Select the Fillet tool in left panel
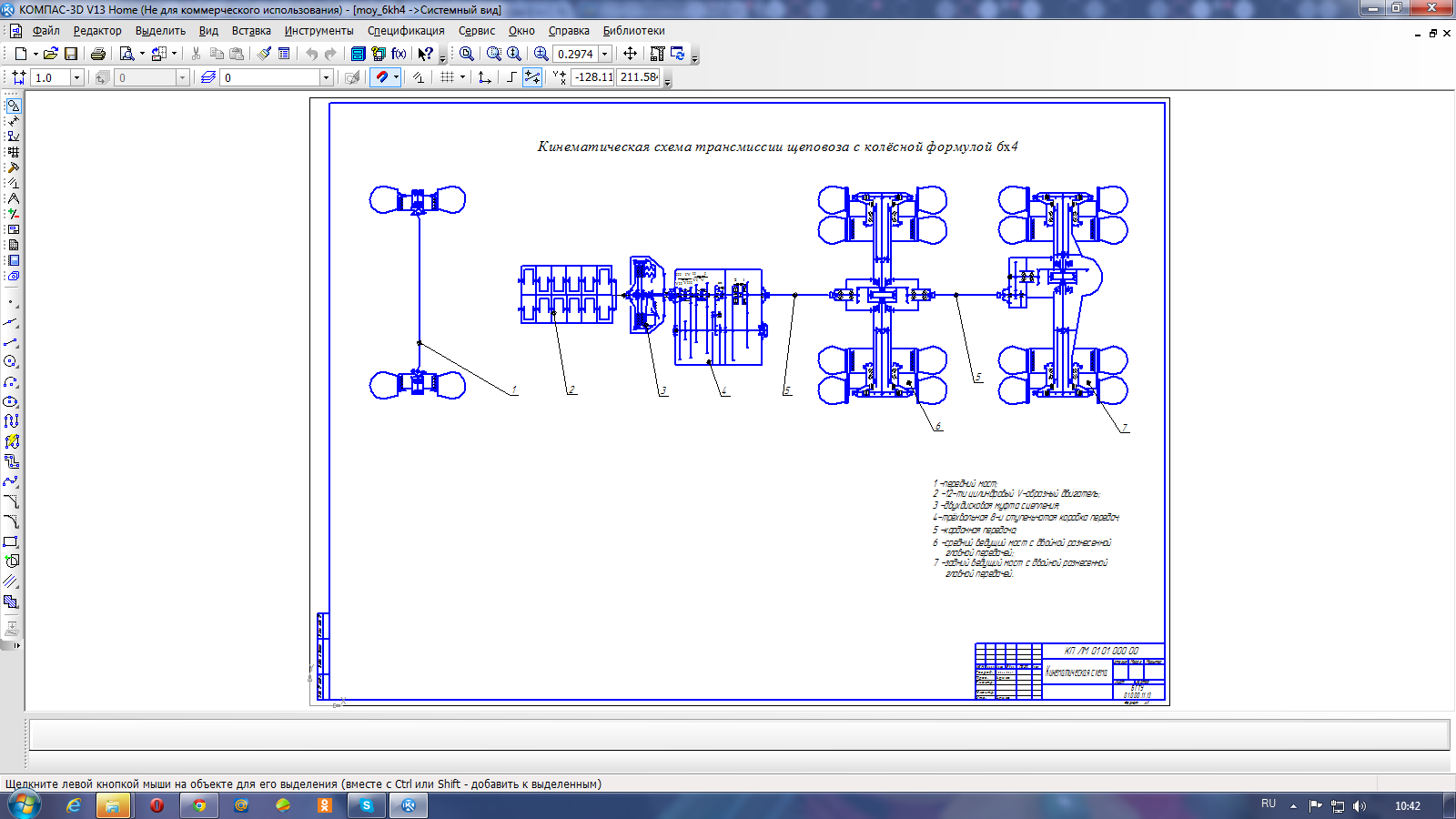1456x819 pixels. point(11,521)
